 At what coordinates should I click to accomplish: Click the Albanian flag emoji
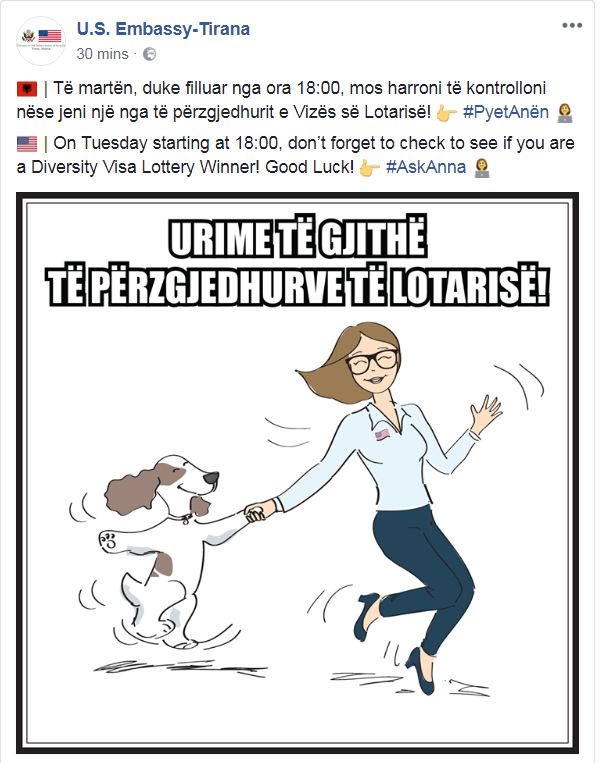click(27, 89)
